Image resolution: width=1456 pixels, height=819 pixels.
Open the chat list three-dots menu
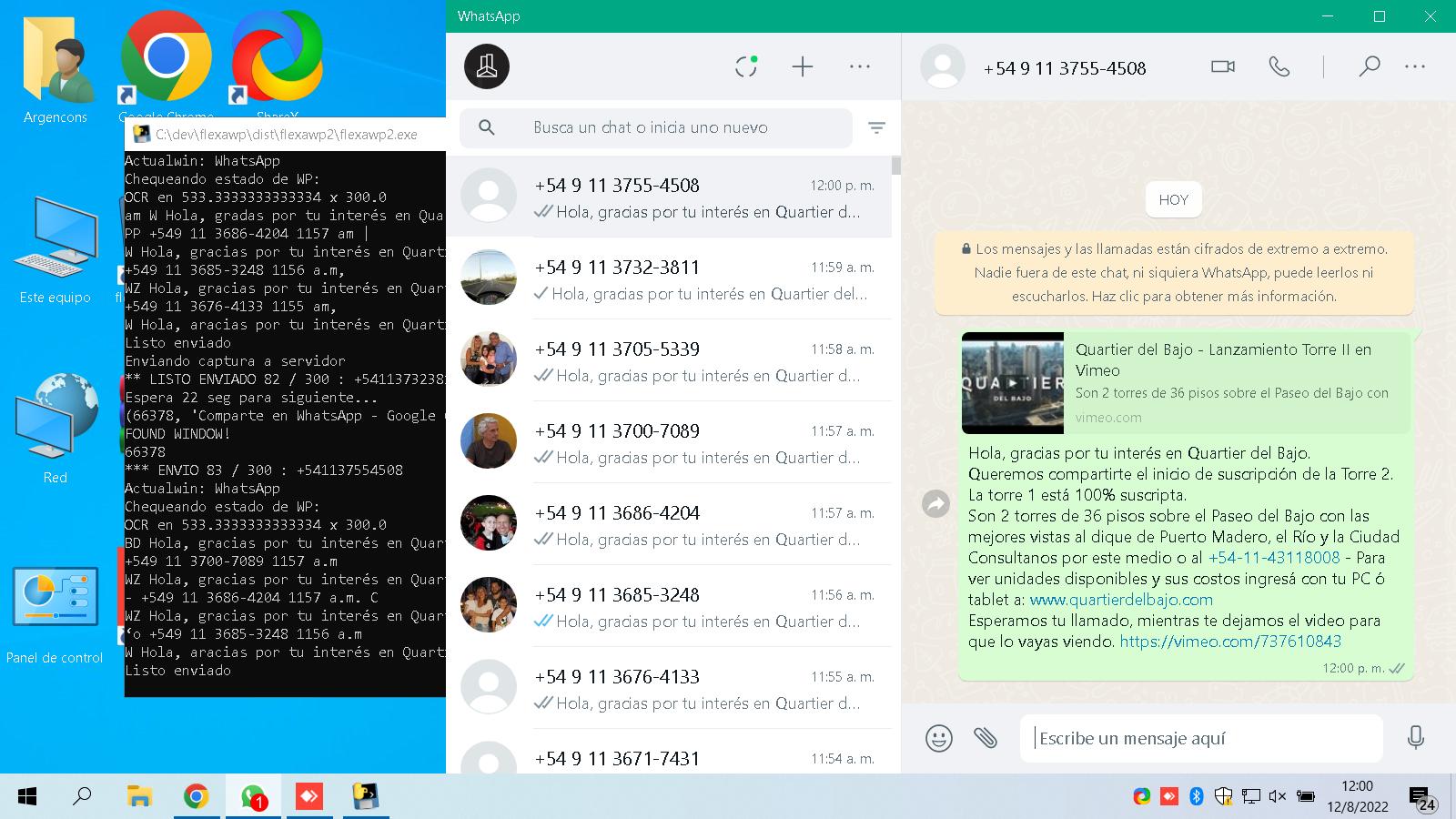pos(860,66)
